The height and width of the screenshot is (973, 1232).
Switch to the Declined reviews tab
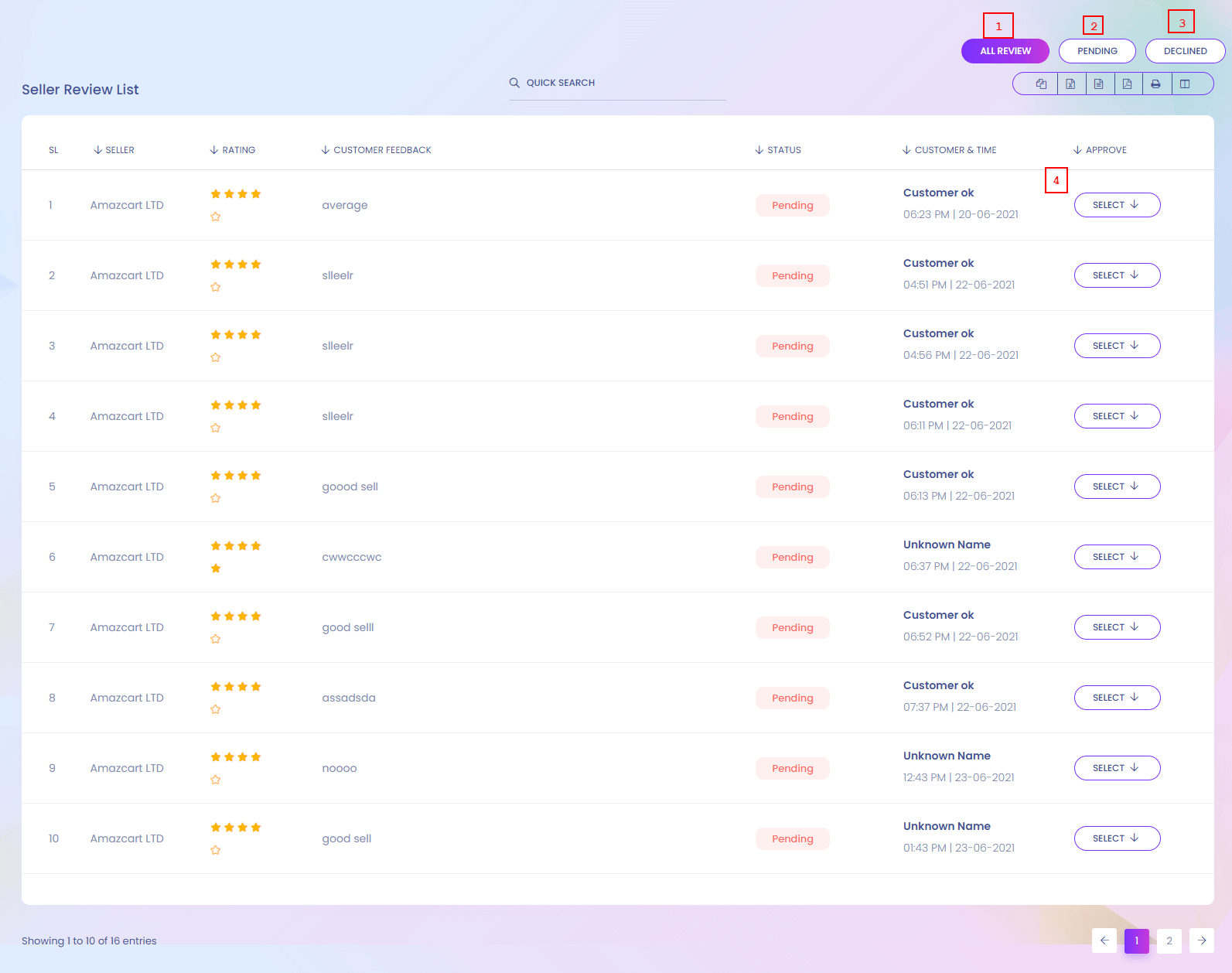(1185, 51)
